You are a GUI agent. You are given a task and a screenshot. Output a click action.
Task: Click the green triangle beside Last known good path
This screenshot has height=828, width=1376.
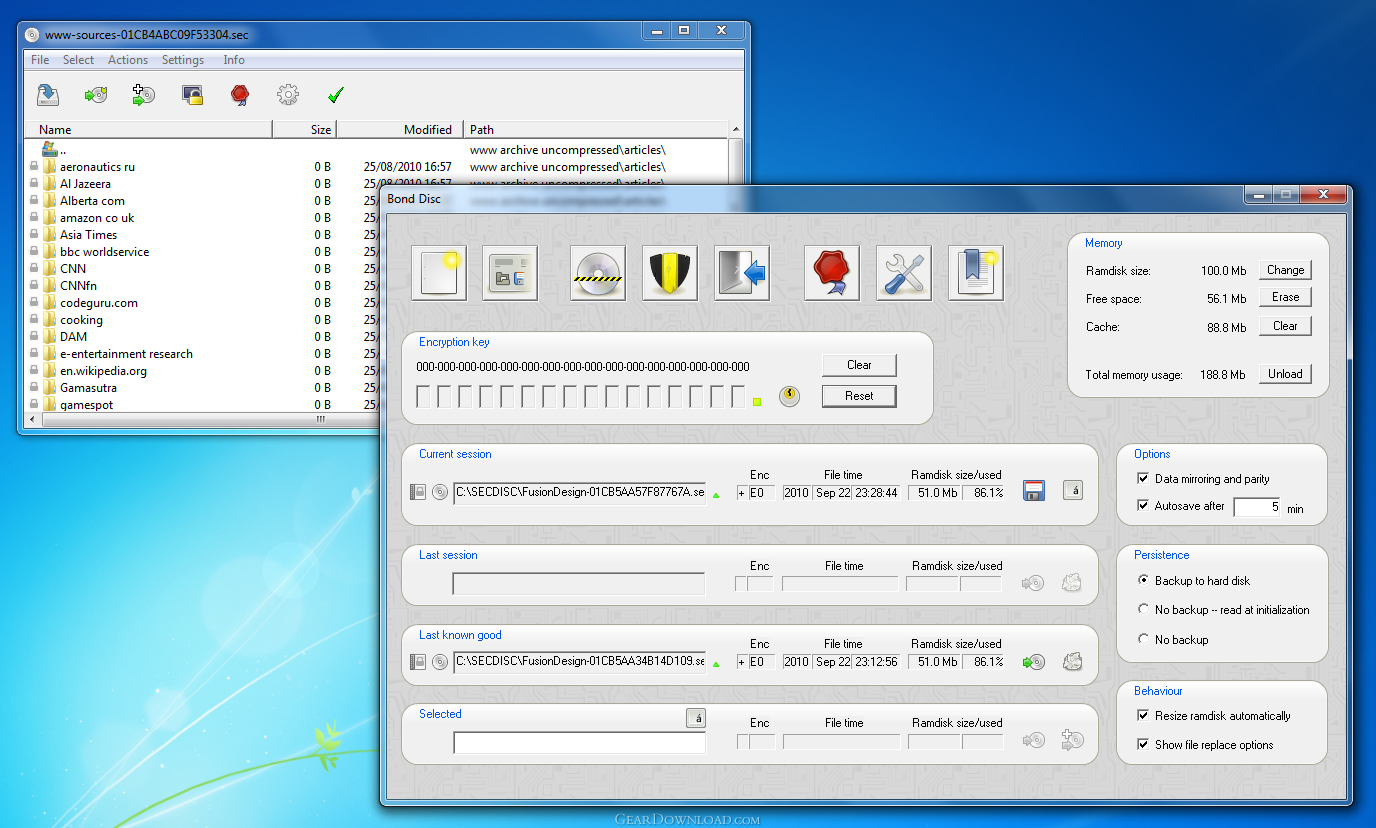[716, 664]
